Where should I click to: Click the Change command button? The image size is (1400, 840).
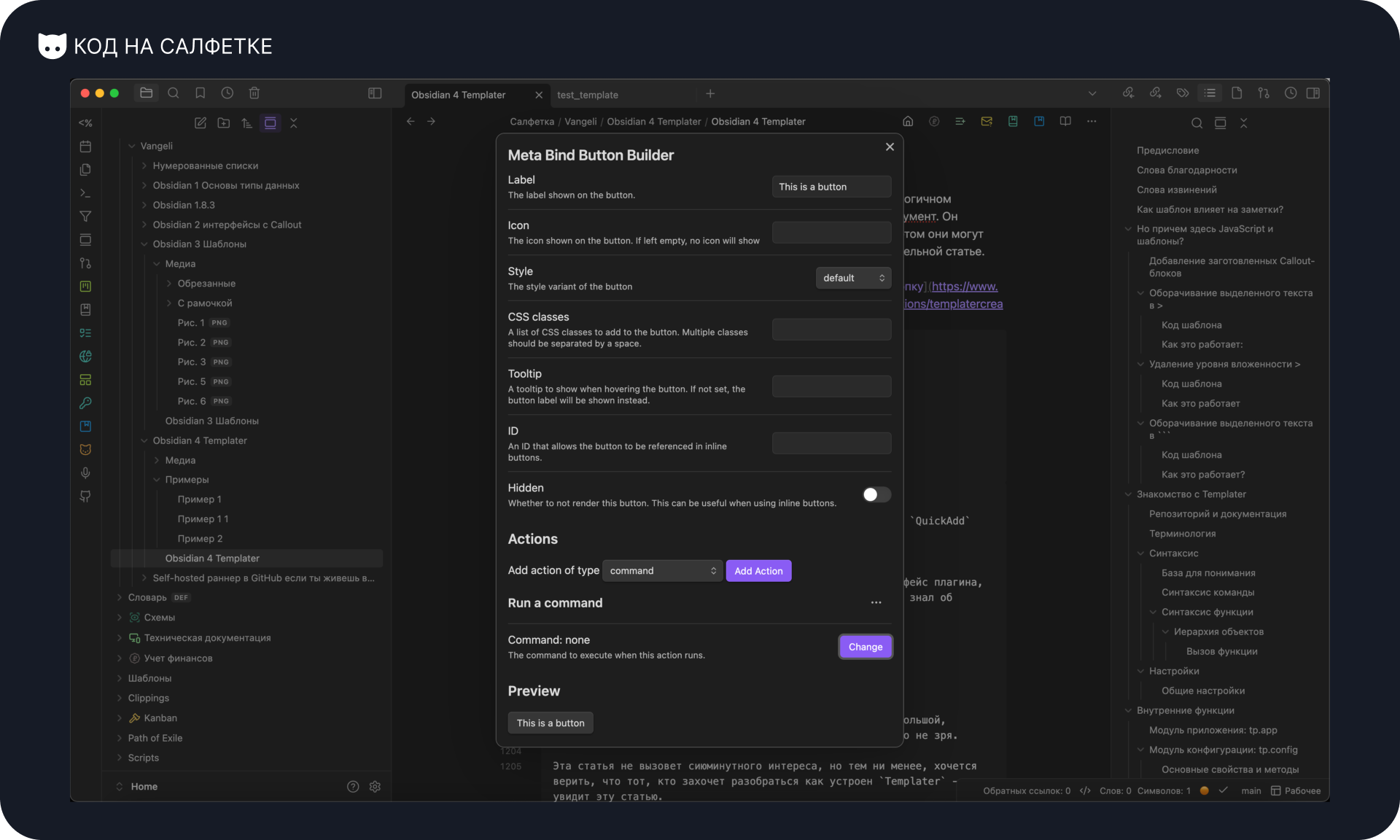866,647
